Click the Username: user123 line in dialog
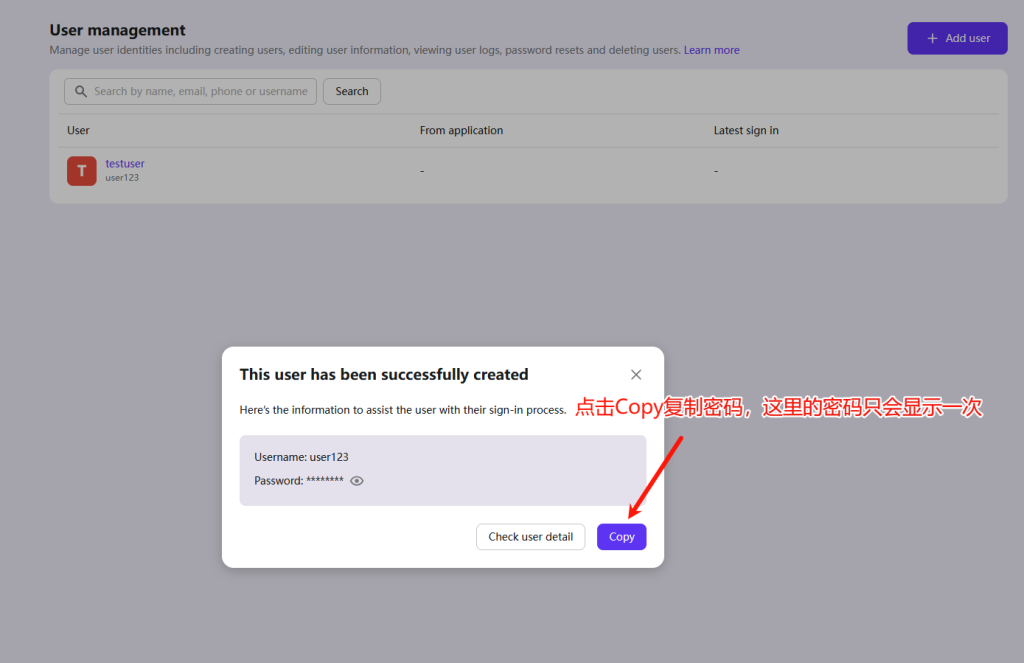Viewport: 1024px width, 663px height. (x=301, y=457)
